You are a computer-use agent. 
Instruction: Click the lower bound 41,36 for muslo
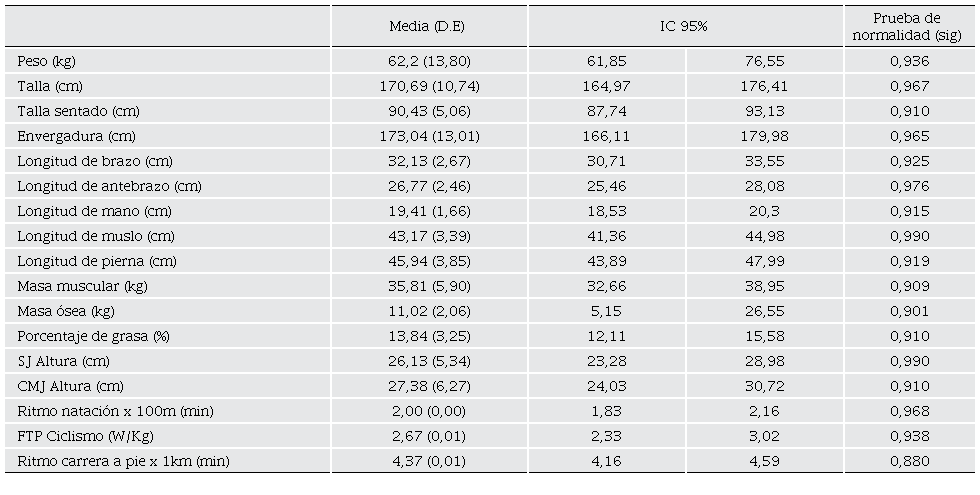pos(606,236)
